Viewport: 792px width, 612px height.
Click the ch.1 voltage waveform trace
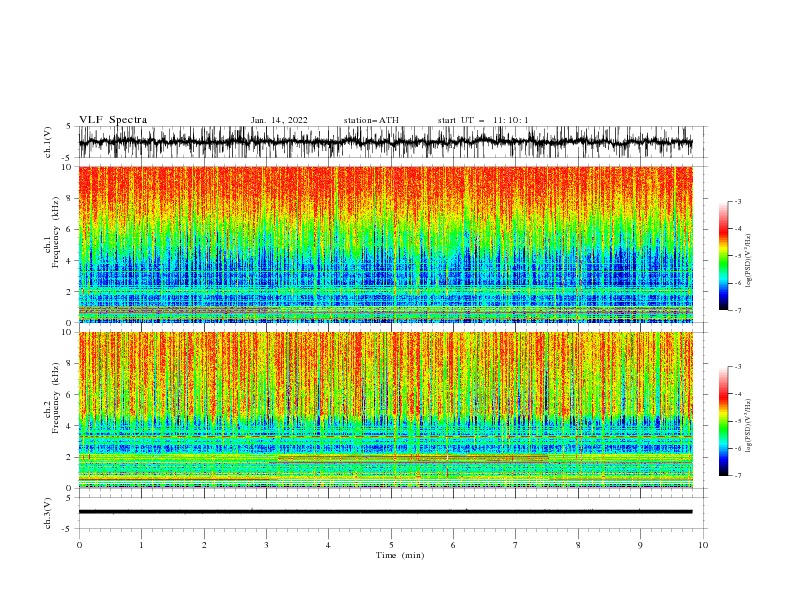pyautogui.click(x=385, y=142)
